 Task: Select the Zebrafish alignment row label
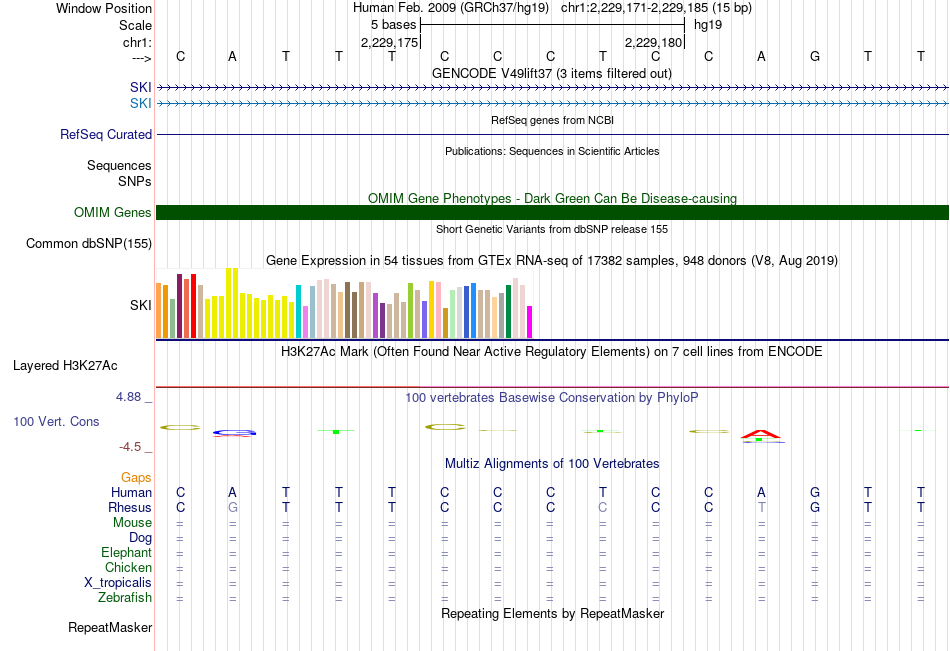pyautogui.click(x=125, y=597)
